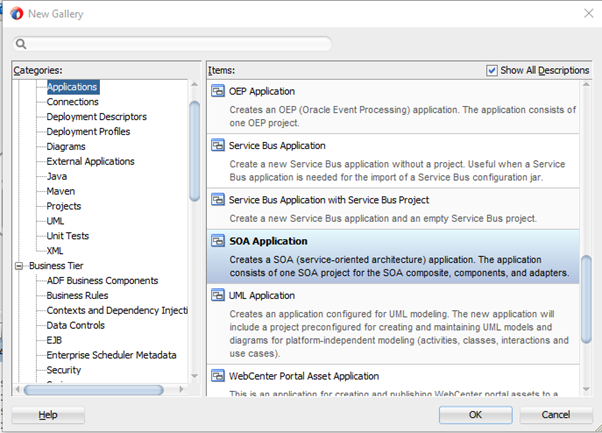Image resolution: width=602 pixels, height=433 pixels.
Task: Select the Service Bus Application title
Action: pyautogui.click(x=277, y=146)
